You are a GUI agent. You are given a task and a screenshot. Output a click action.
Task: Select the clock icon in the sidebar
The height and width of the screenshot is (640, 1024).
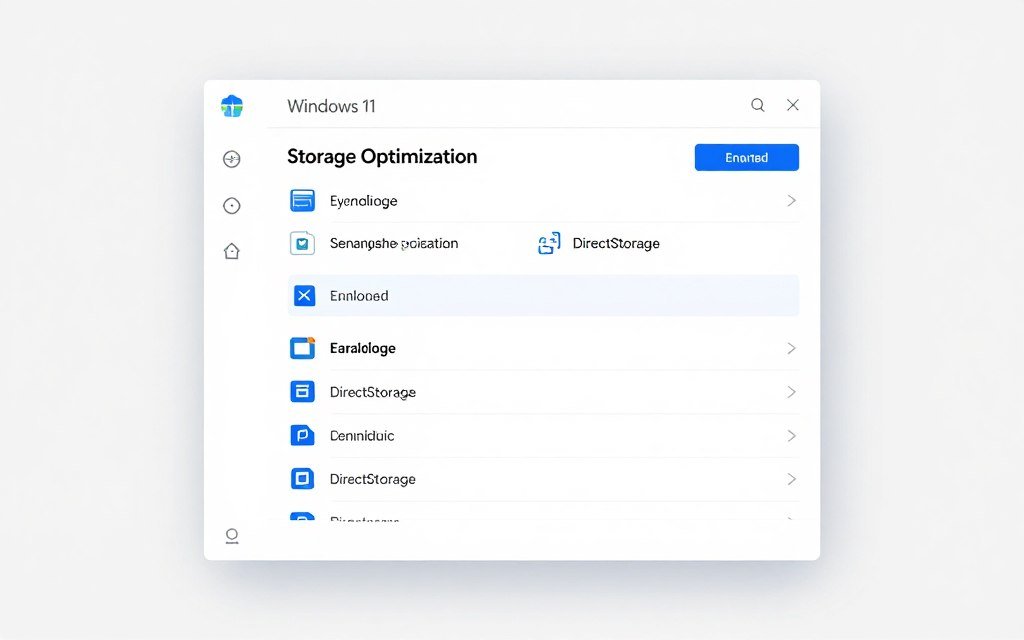pyautogui.click(x=231, y=205)
